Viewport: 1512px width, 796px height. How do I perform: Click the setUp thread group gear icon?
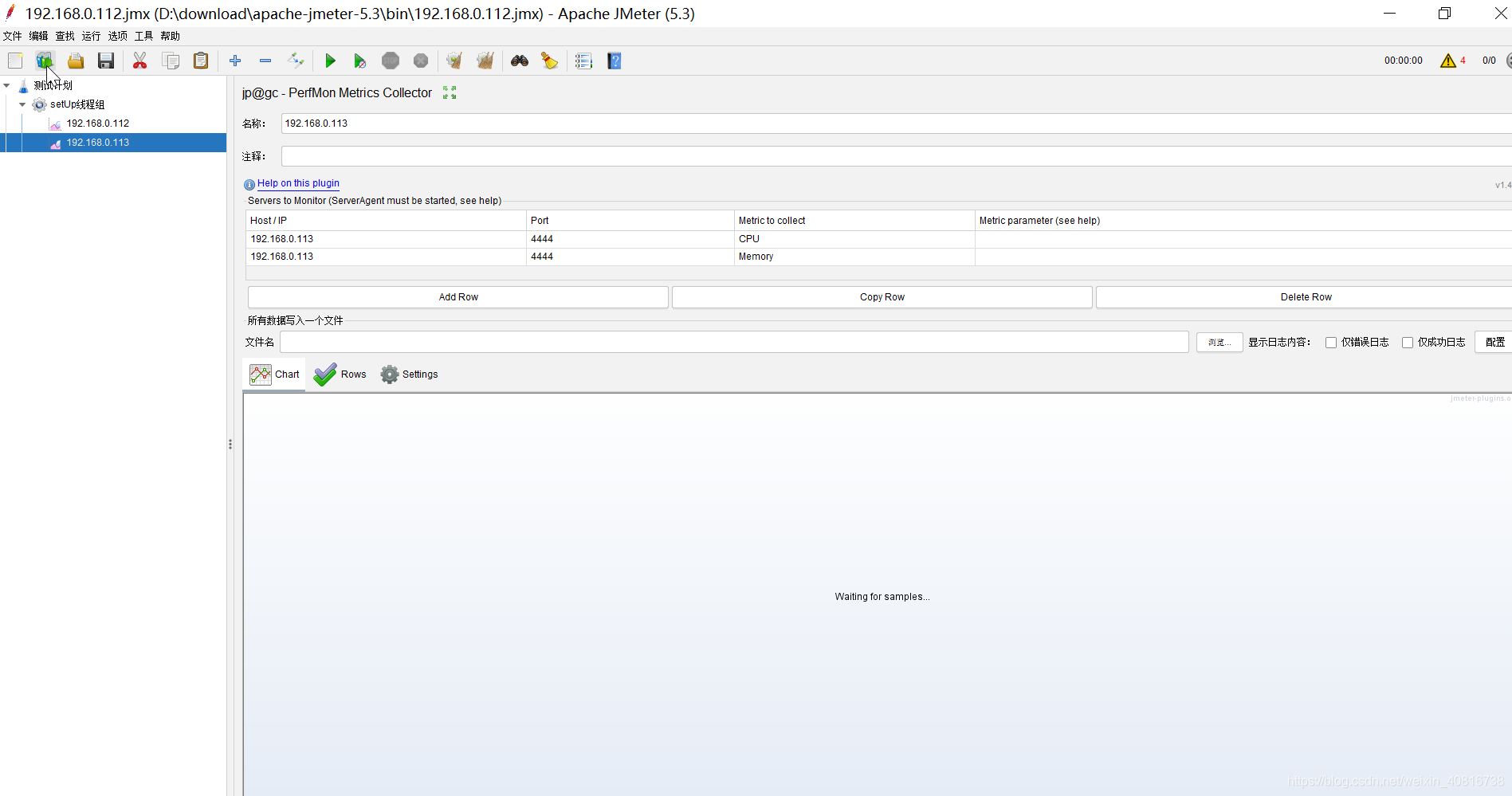point(39,104)
